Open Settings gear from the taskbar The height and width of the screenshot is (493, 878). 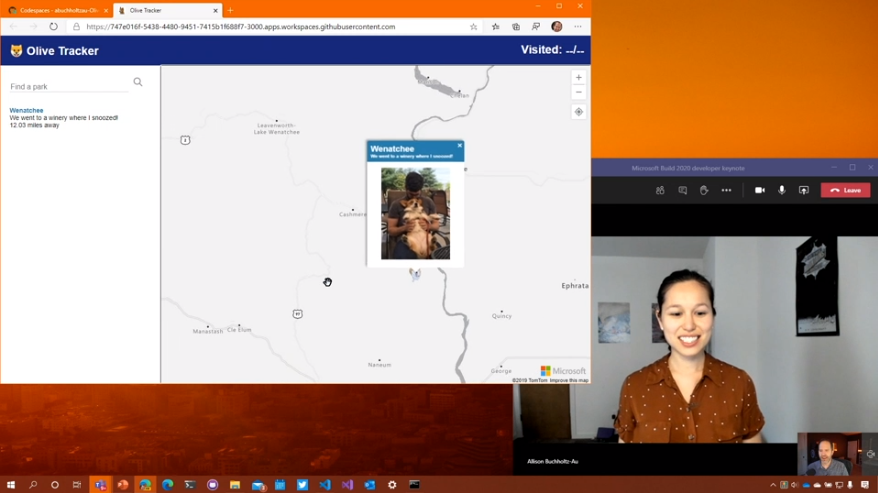392,485
